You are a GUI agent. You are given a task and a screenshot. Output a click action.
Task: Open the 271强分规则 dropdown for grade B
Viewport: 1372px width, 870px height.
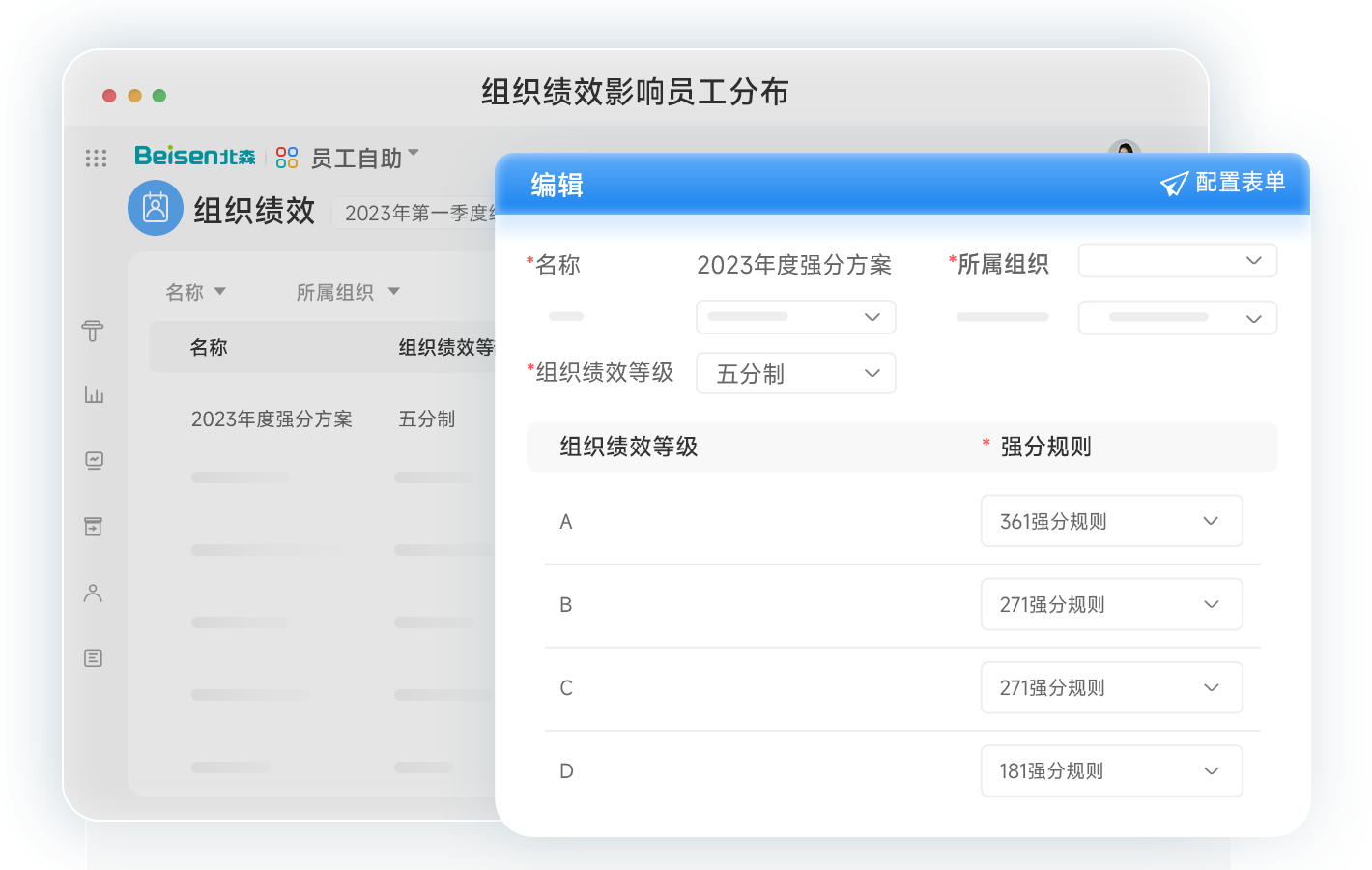(1111, 604)
